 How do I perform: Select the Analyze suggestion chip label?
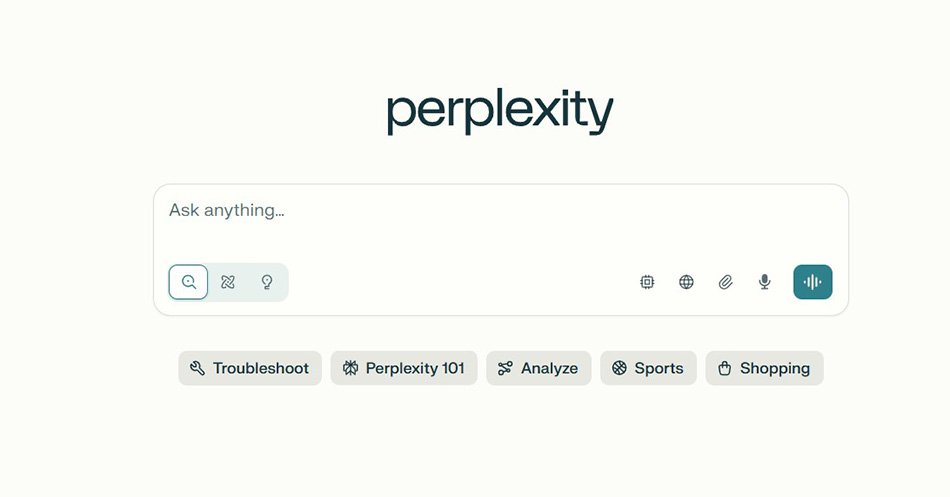(x=550, y=369)
